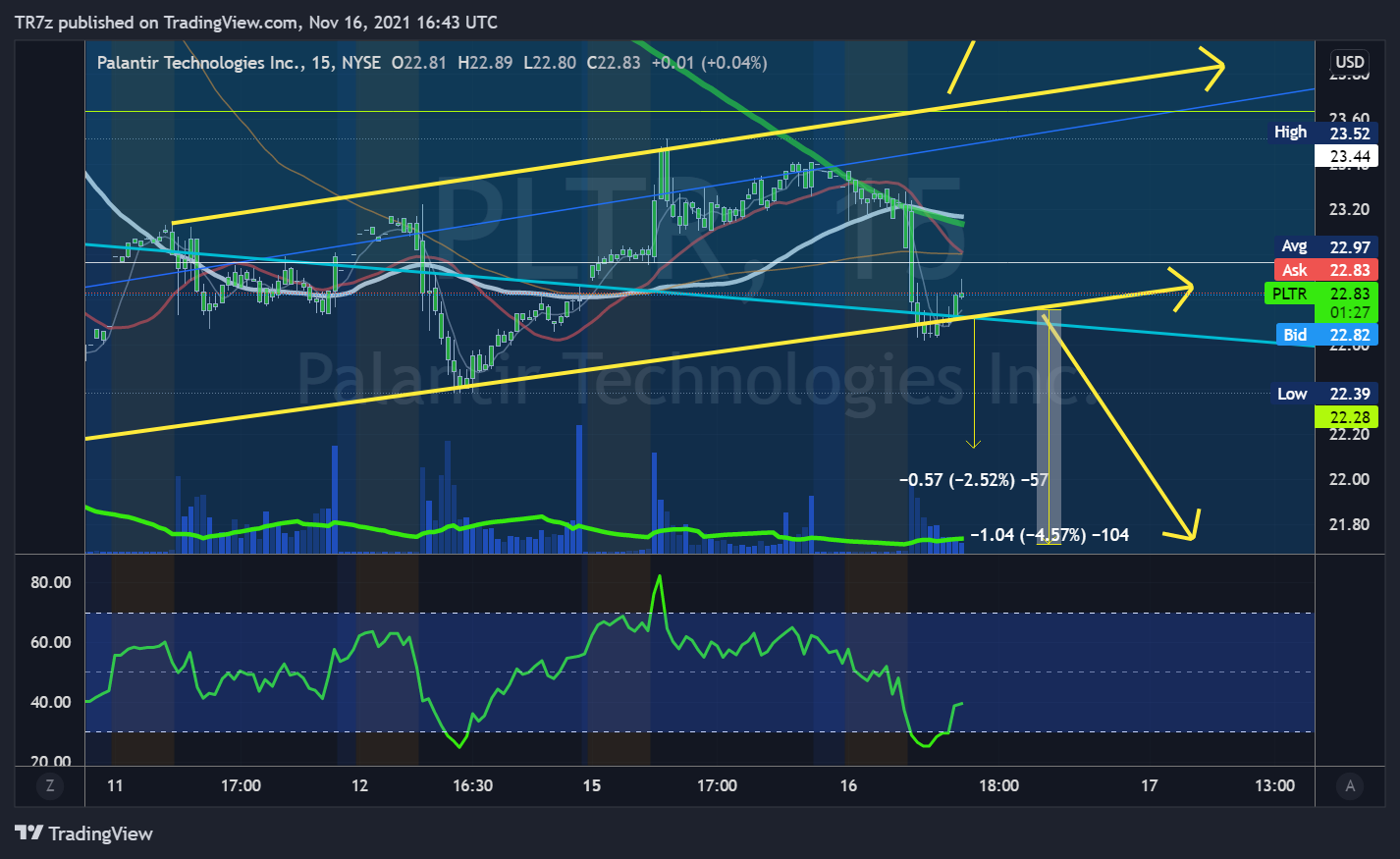Click the change value +0.01 (+0.04%)
Viewport: 1400px width, 859px height.
coord(709,62)
